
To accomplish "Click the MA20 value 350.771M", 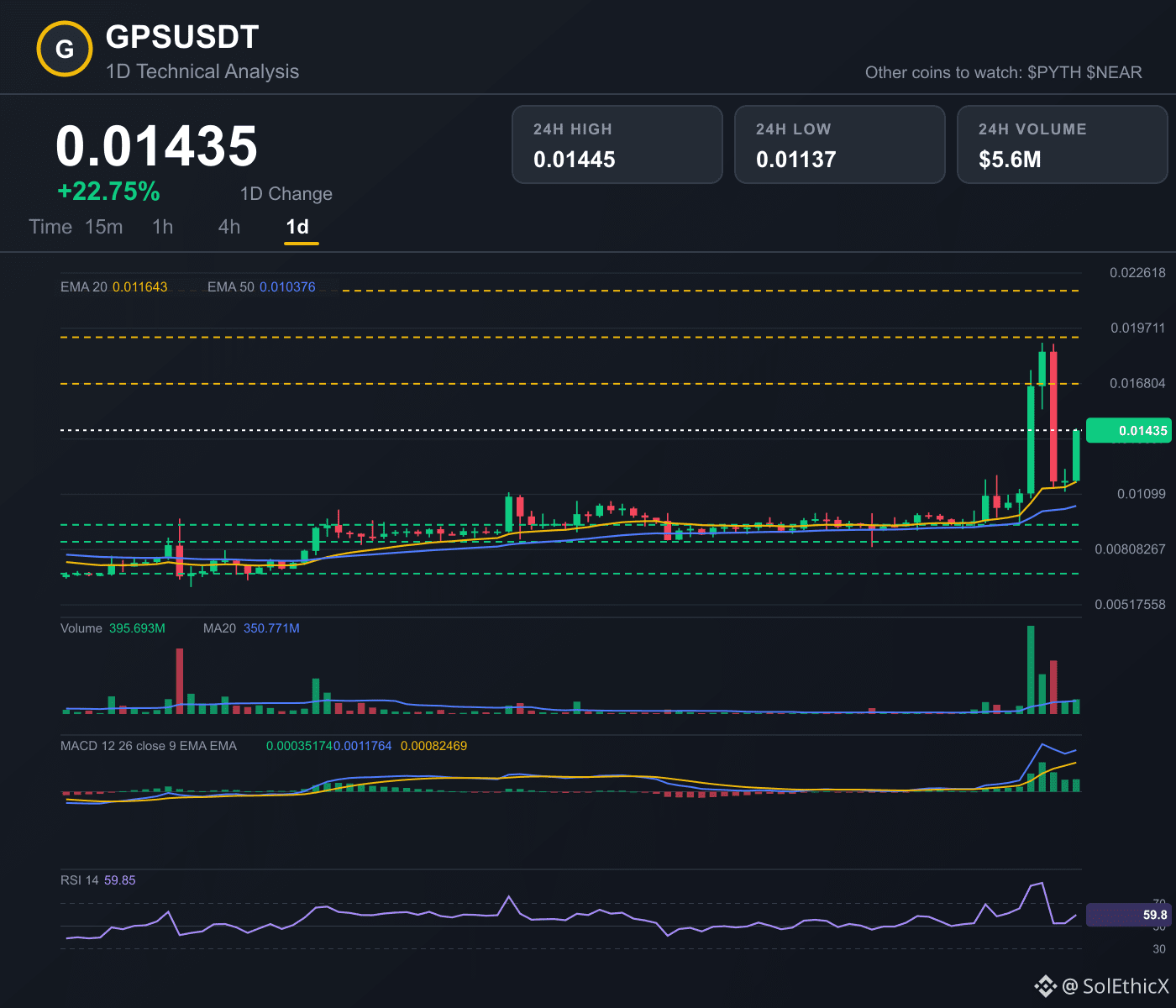I will tap(271, 628).
